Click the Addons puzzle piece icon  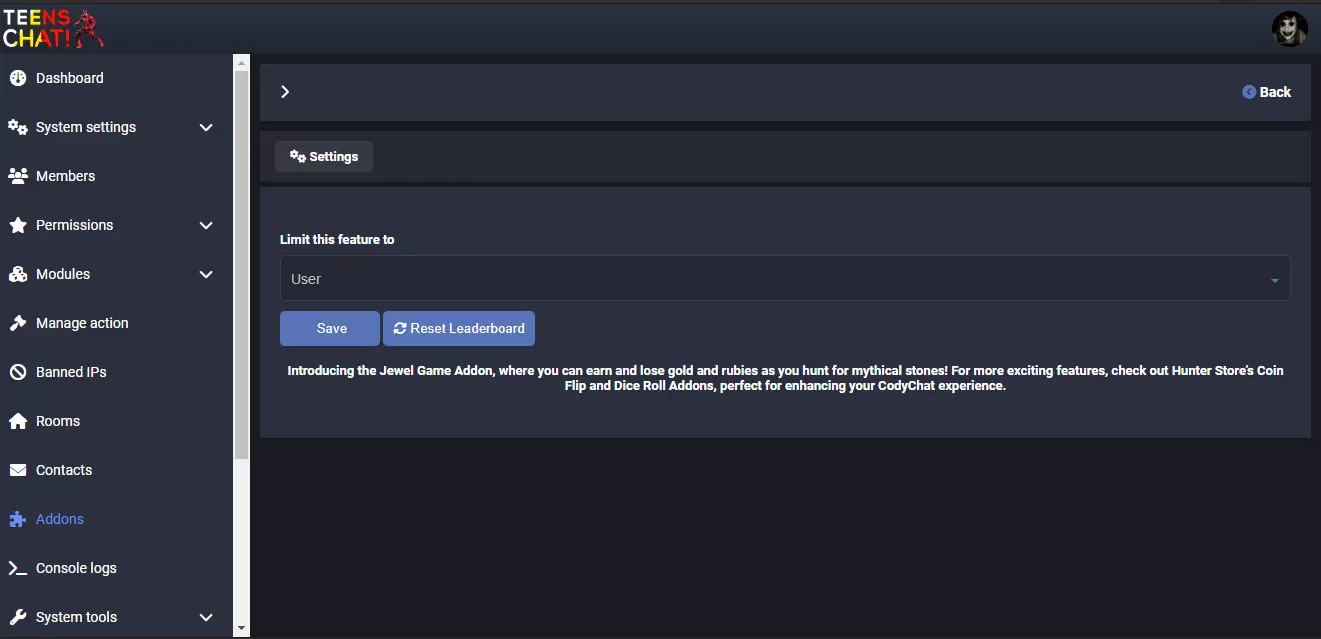(x=18, y=519)
